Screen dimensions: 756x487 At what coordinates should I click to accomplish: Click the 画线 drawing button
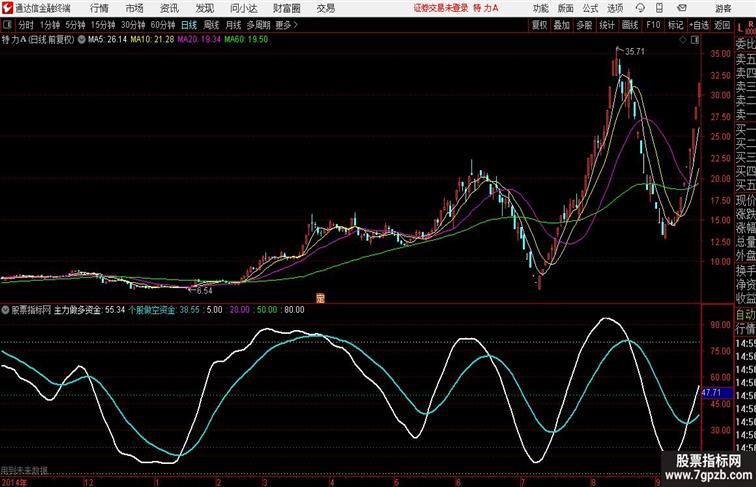click(630, 25)
